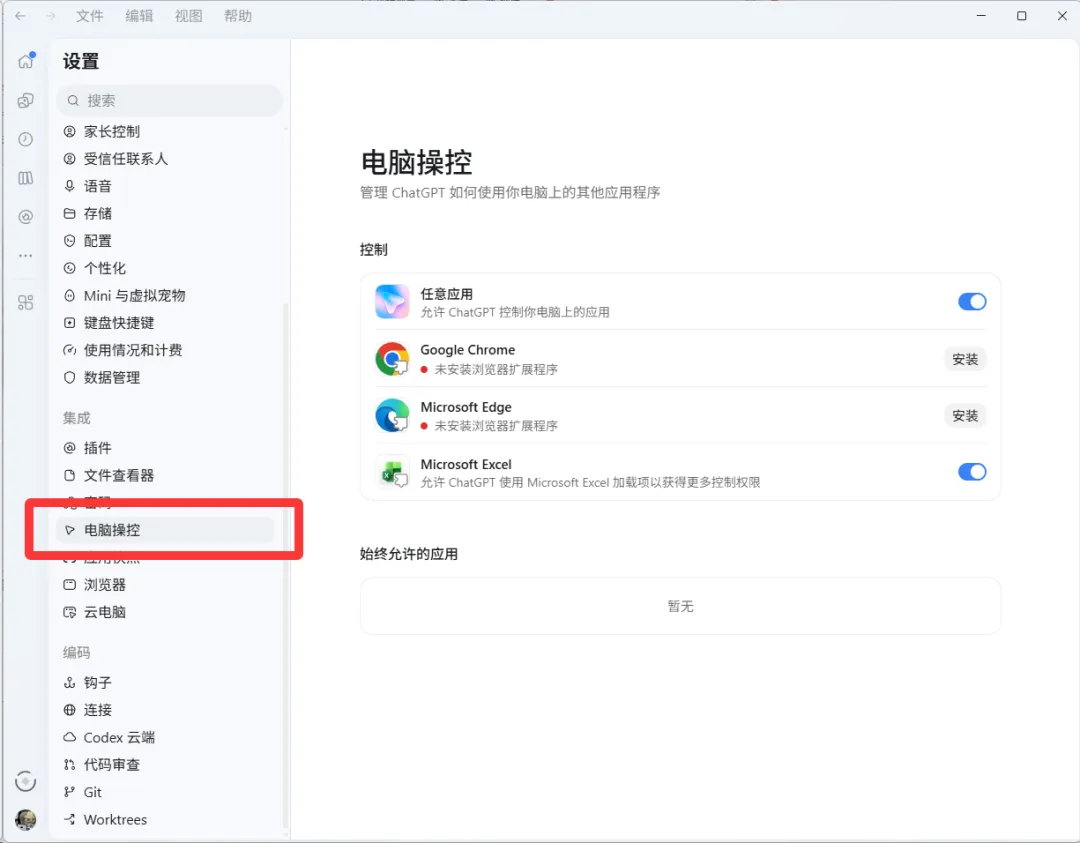Open 受信任联系人 settings
Viewport: 1080px width, 843px height.
tap(165, 159)
